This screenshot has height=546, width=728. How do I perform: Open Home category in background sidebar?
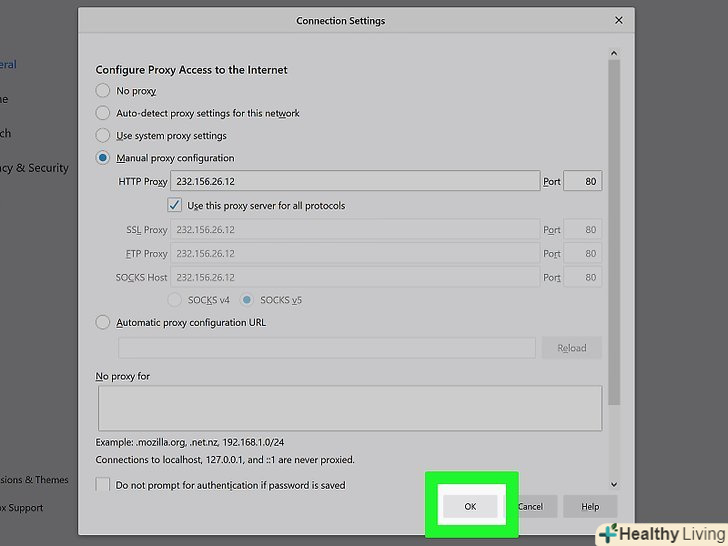tap(4, 99)
